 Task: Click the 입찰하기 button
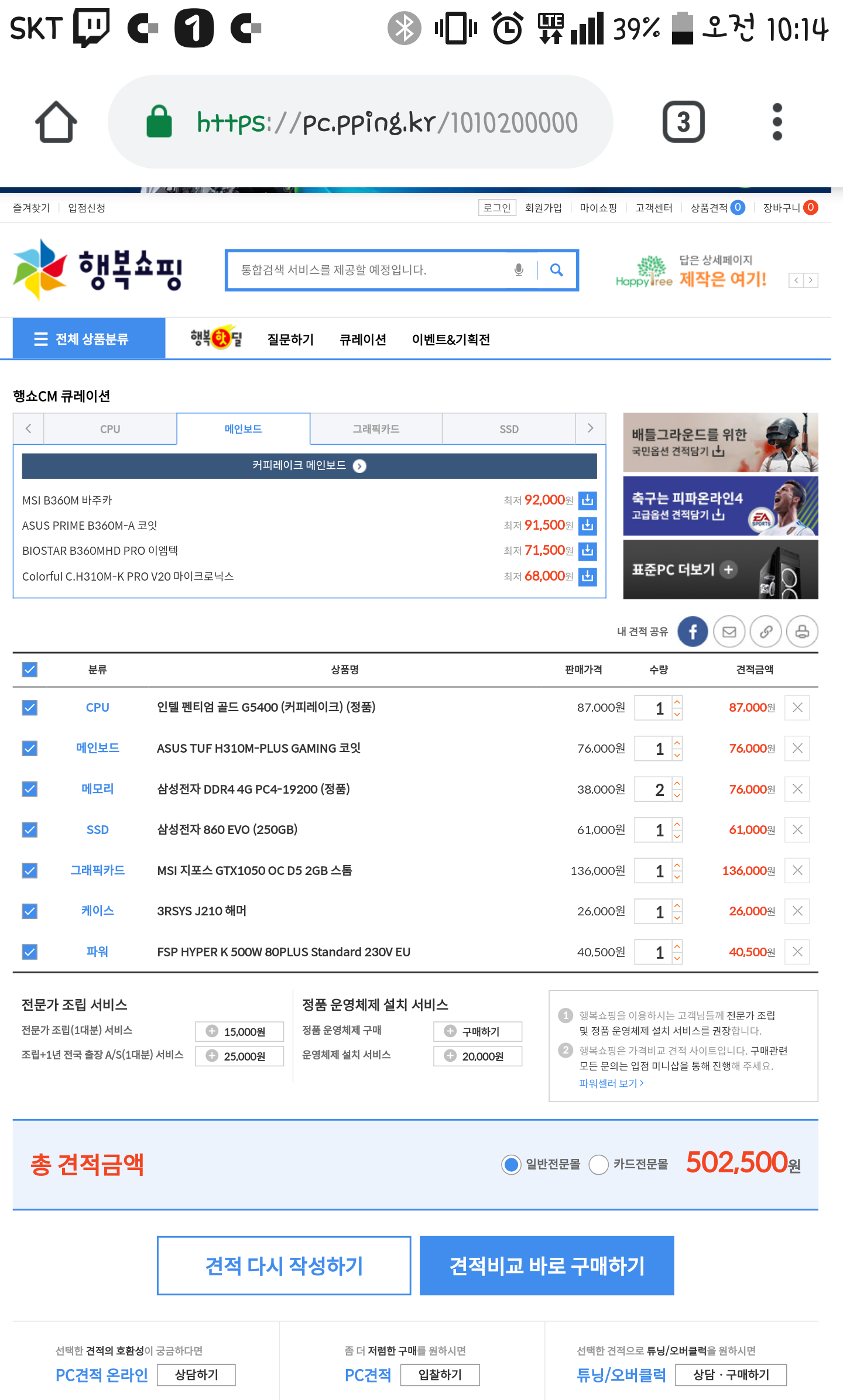tap(440, 1375)
